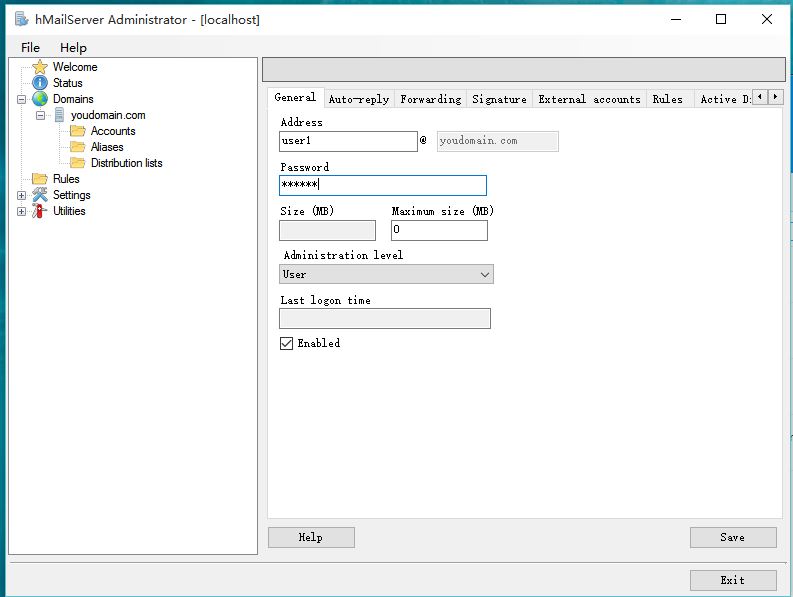This screenshot has height=597, width=793.
Task: Minimize the hMailServer Administrator window
Action: (676, 19)
